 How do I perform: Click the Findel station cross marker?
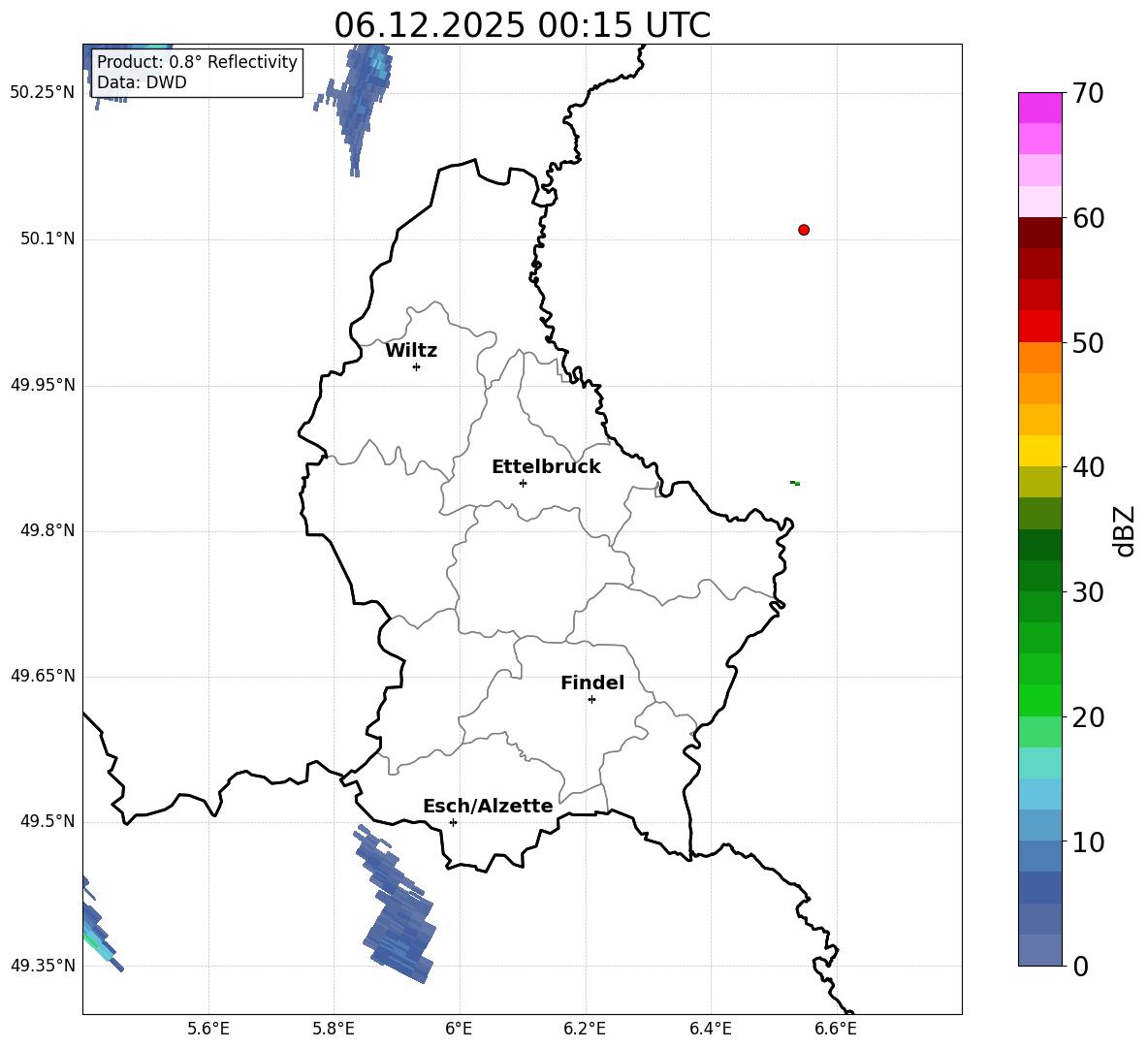click(591, 700)
